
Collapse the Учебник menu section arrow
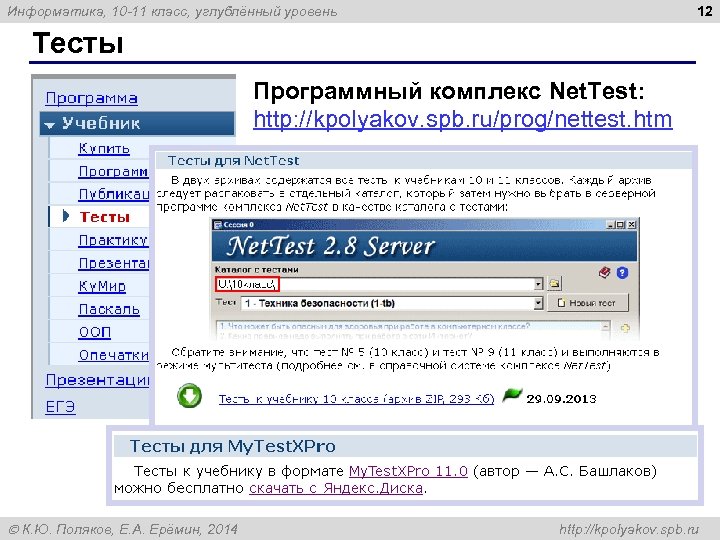[50, 124]
